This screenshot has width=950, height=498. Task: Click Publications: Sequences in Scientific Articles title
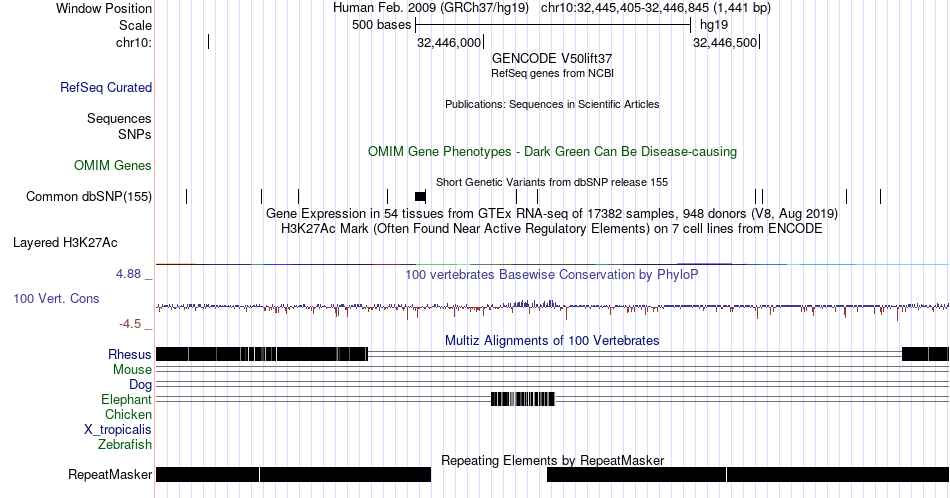click(x=552, y=104)
